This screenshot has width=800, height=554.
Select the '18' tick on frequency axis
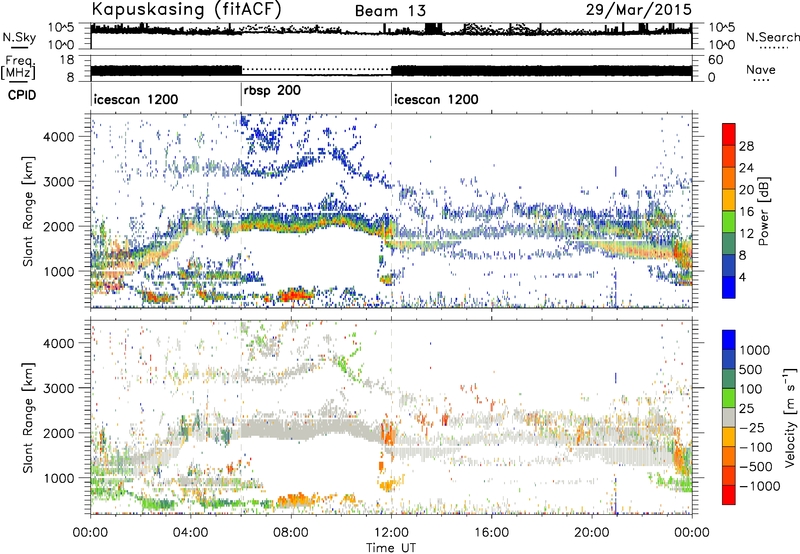(x=67, y=60)
